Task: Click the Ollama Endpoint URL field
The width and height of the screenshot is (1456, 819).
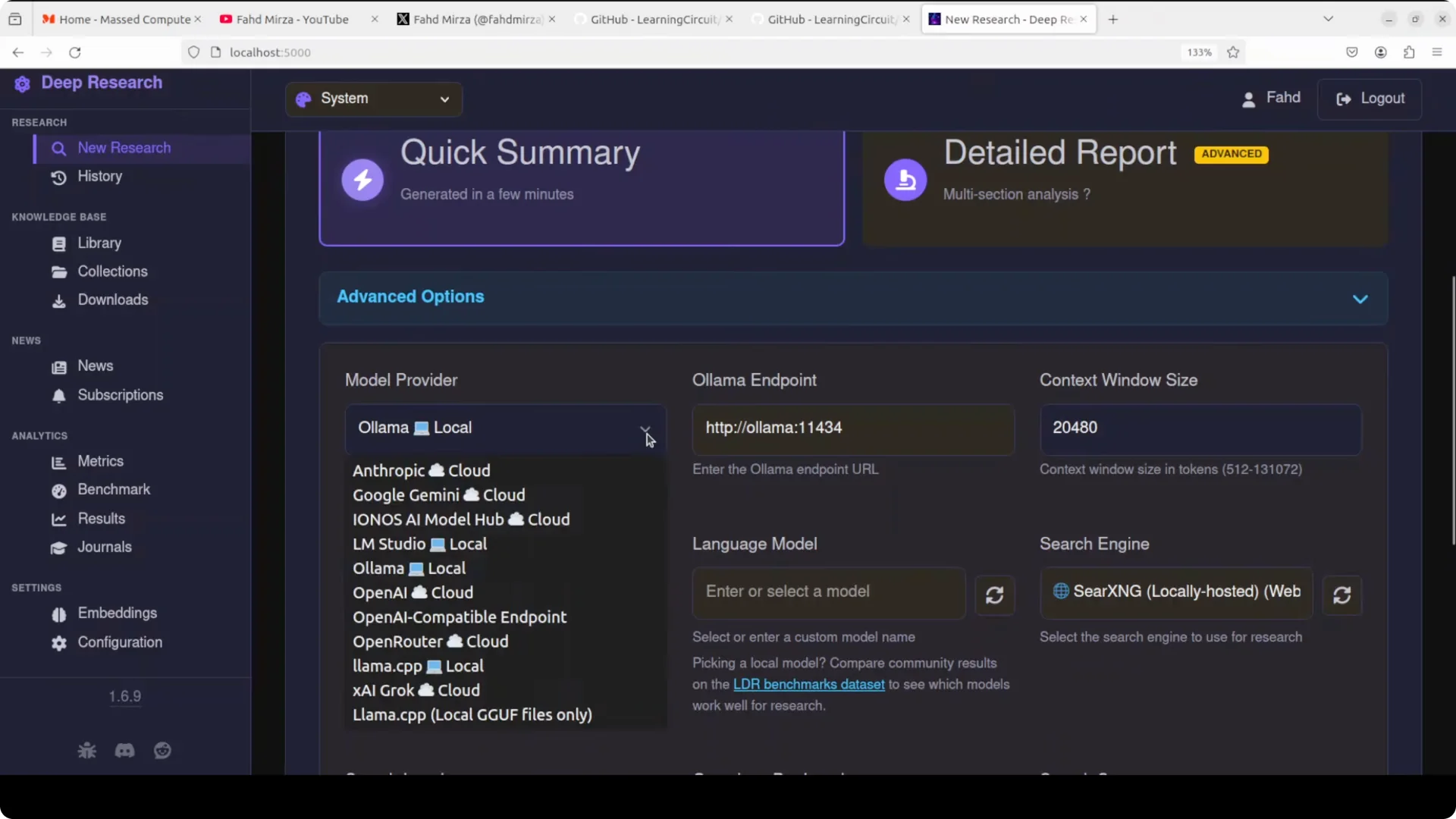Action: point(852,428)
